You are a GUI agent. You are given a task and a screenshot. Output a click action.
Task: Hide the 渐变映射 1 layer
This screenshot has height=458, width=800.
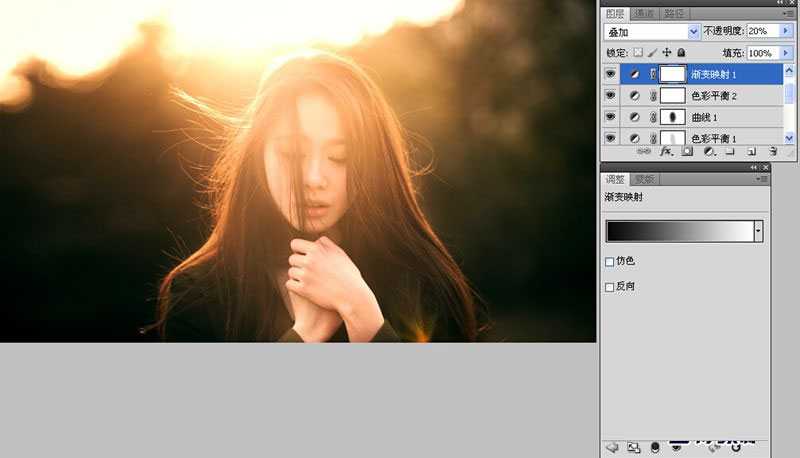pos(610,74)
